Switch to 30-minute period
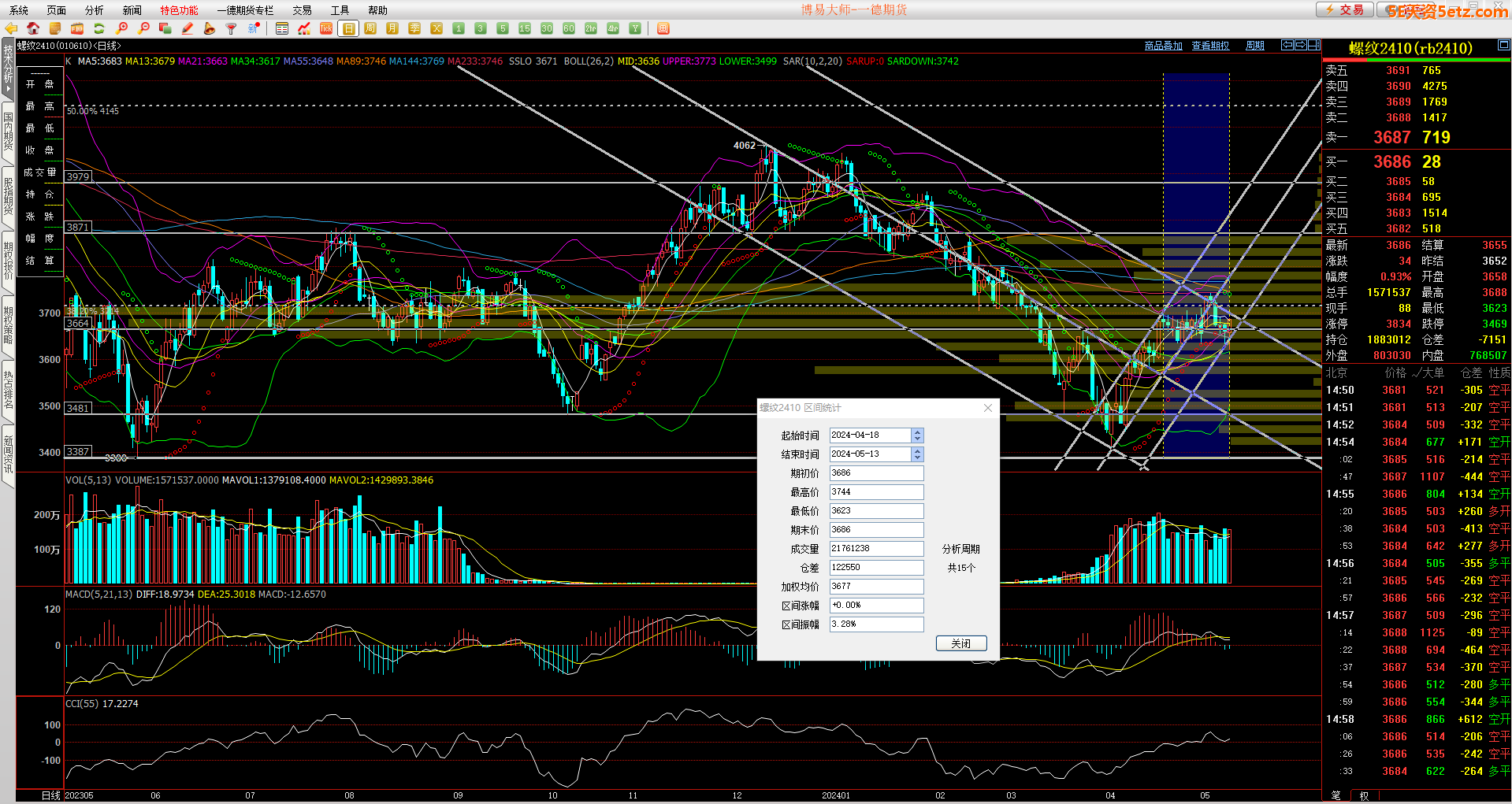Image resolution: width=1512 pixels, height=804 pixels. pos(547,28)
